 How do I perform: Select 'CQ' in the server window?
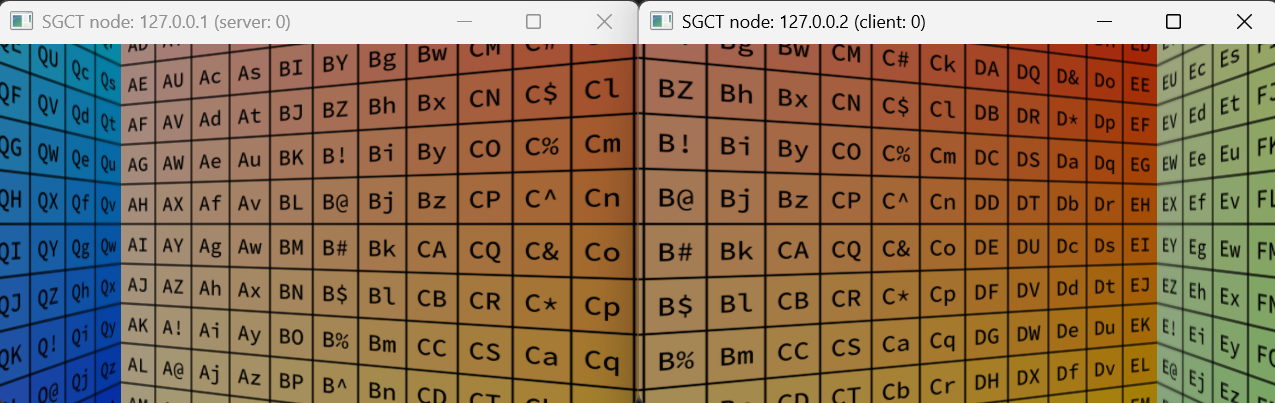(484, 251)
